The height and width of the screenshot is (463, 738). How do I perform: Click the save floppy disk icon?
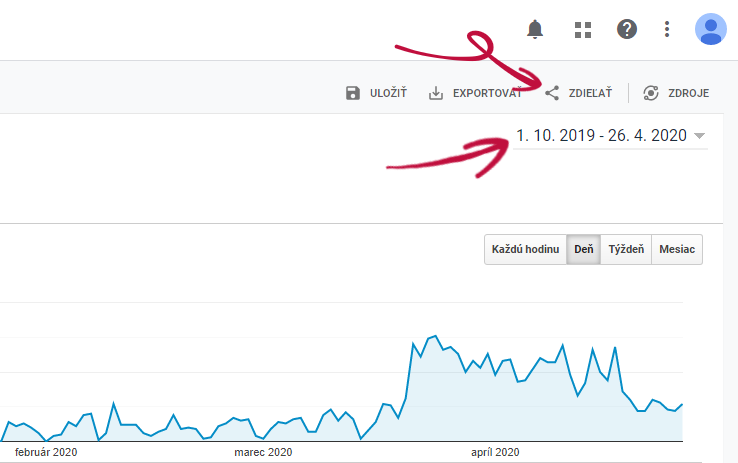pos(353,93)
